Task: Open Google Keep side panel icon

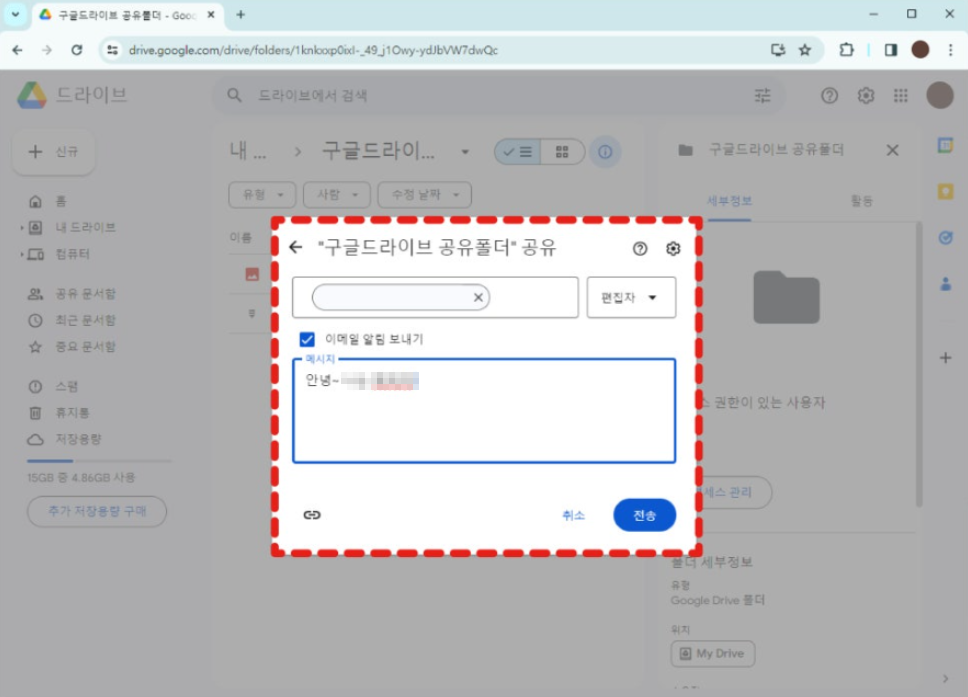Action: coord(945,192)
